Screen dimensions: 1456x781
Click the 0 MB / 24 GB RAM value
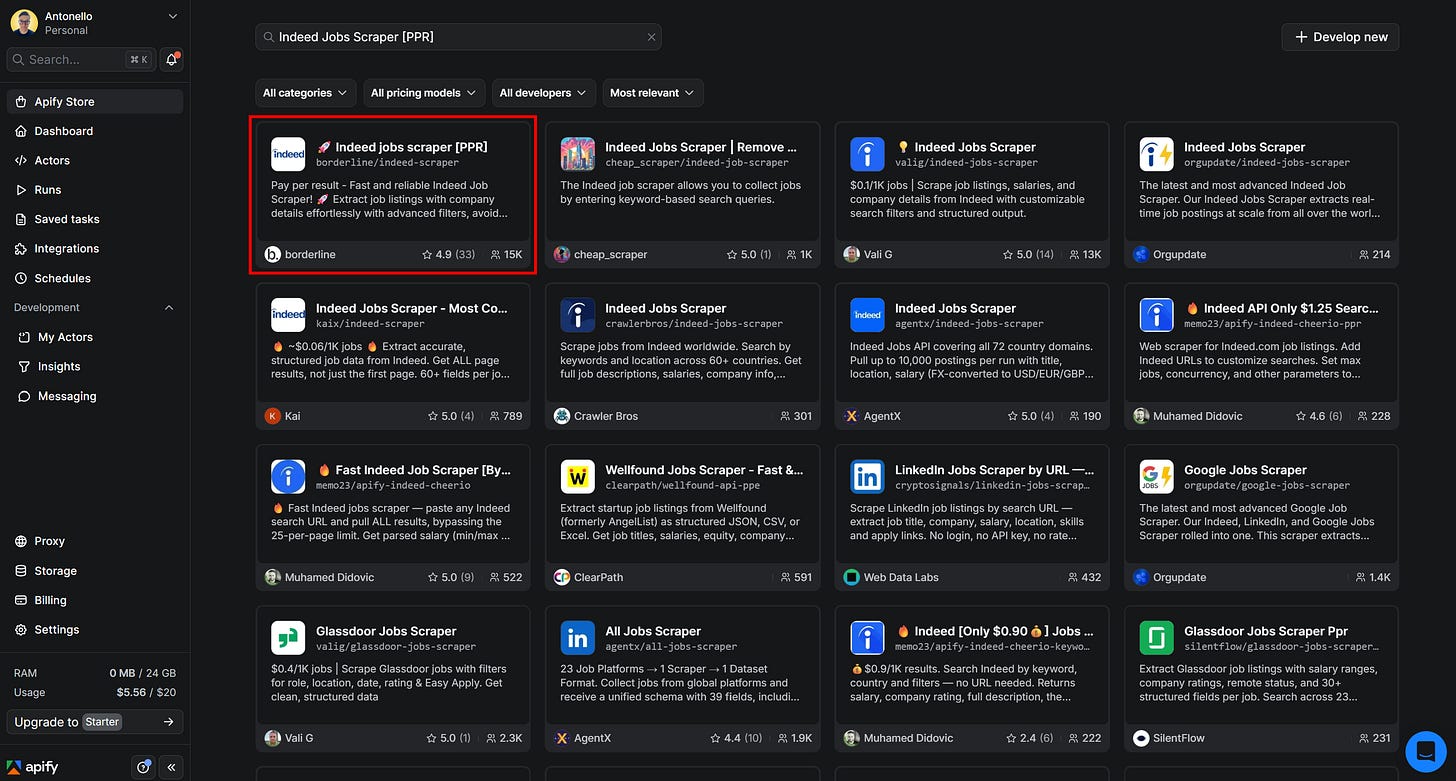click(143, 673)
